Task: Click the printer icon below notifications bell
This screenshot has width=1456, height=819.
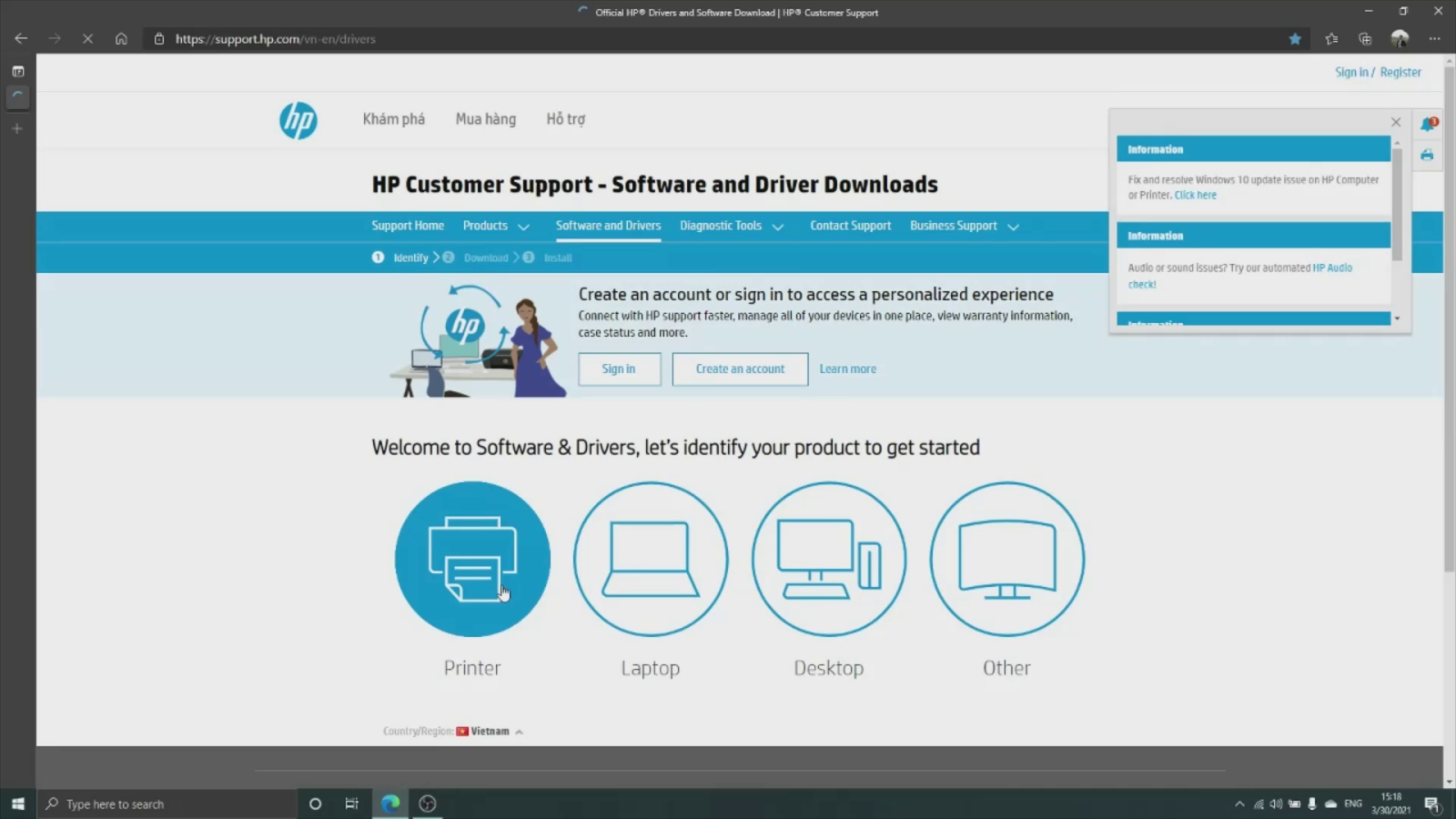Action: (1427, 155)
